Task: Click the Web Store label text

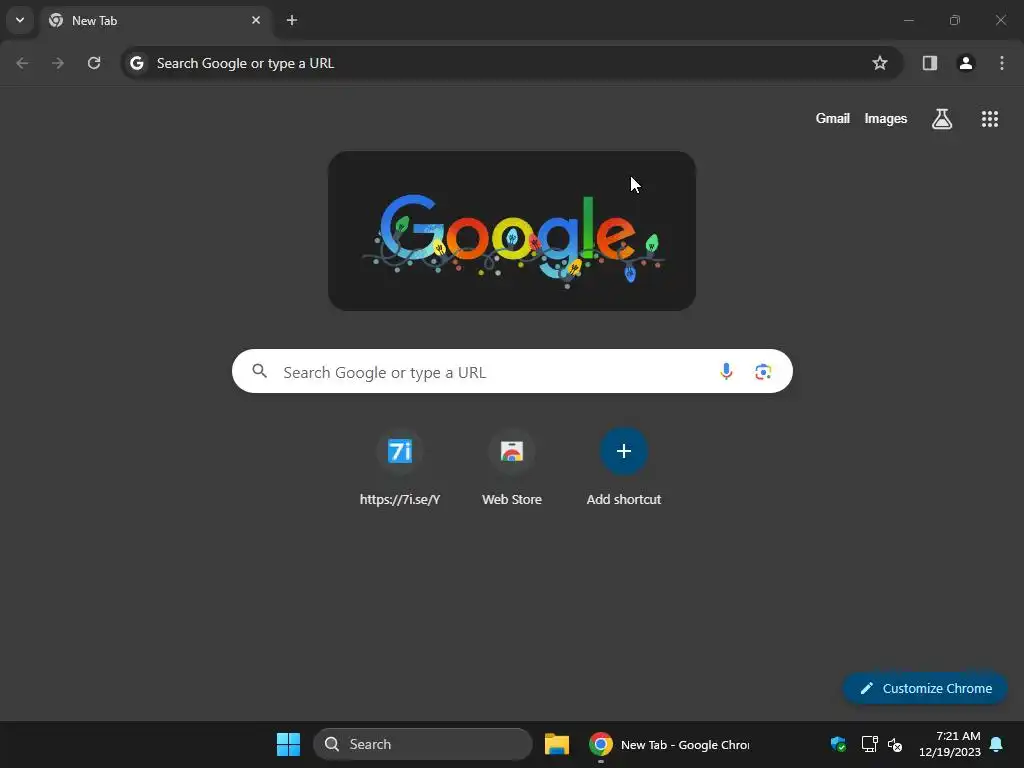Action: click(512, 500)
